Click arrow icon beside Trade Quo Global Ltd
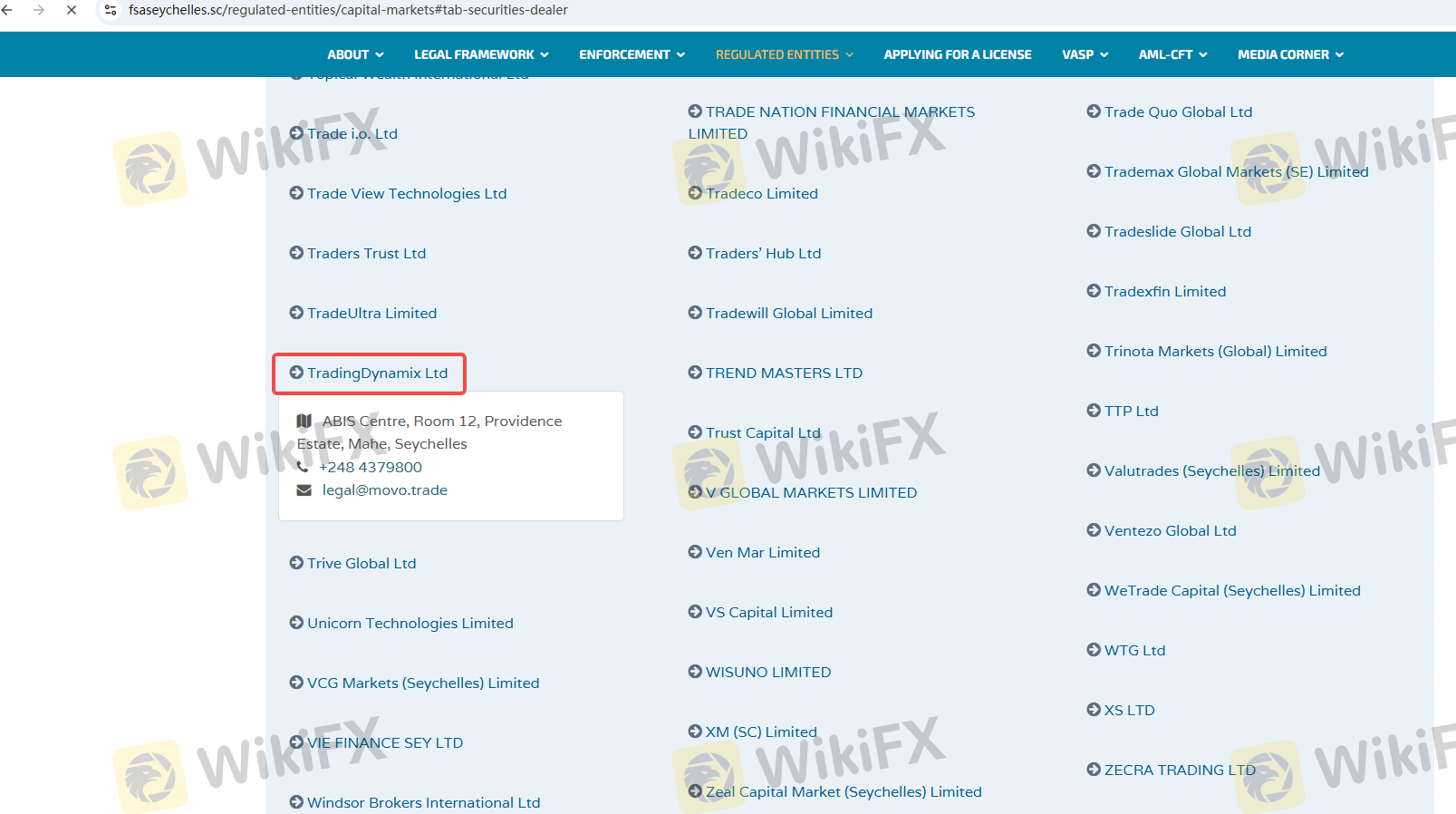 pyautogui.click(x=1094, y=111)
